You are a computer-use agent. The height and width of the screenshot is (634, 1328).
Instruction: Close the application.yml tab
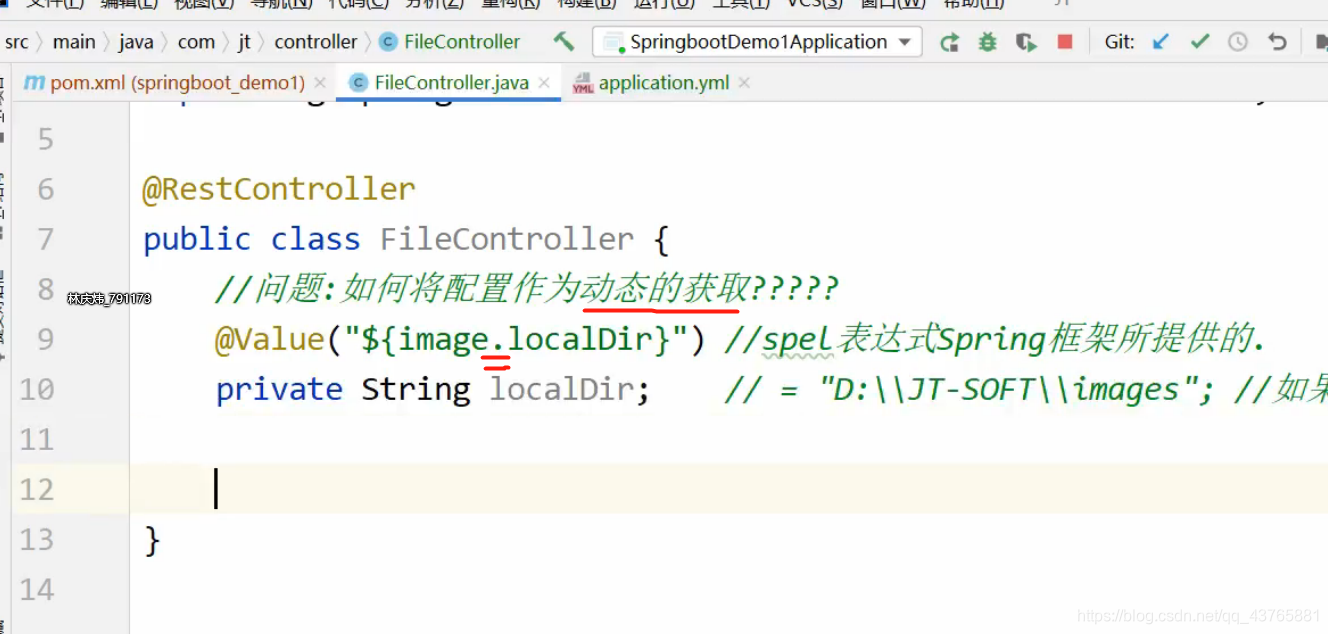tap(744, 83)
